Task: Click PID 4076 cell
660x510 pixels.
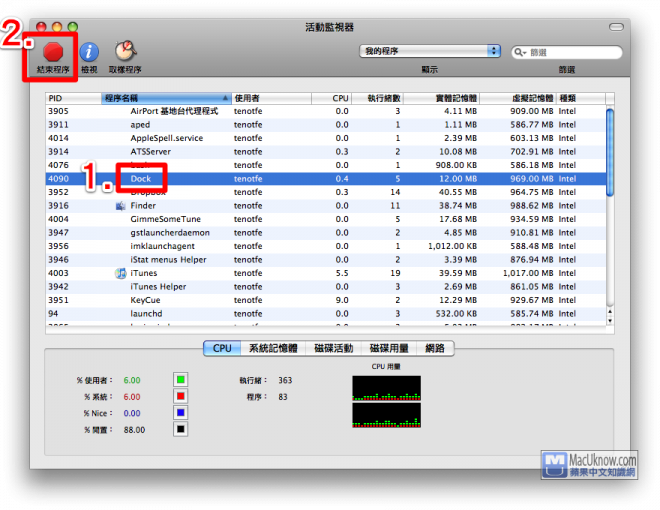Action: [x=58, y=165]
